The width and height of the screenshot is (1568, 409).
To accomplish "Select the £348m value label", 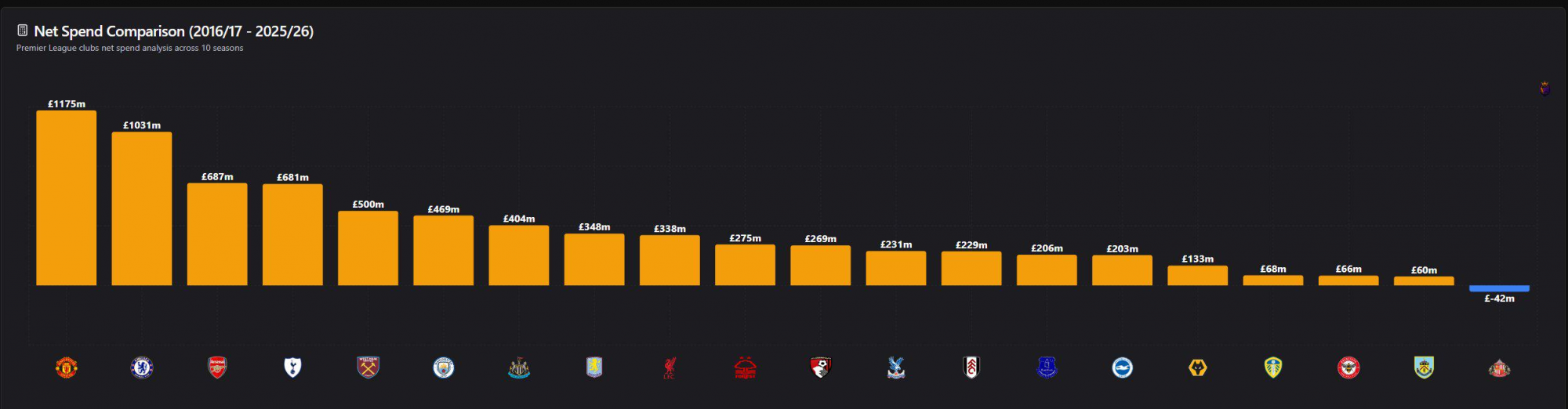I will pos(594,226).
